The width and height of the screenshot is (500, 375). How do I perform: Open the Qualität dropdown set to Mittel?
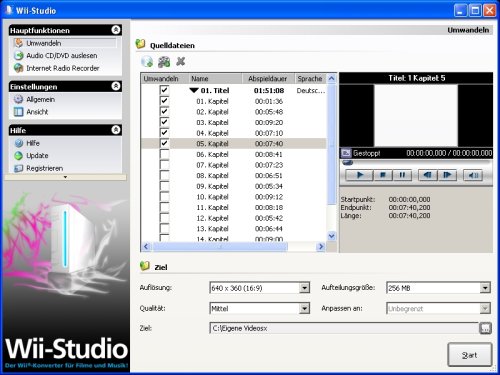[x=304, y=309]
